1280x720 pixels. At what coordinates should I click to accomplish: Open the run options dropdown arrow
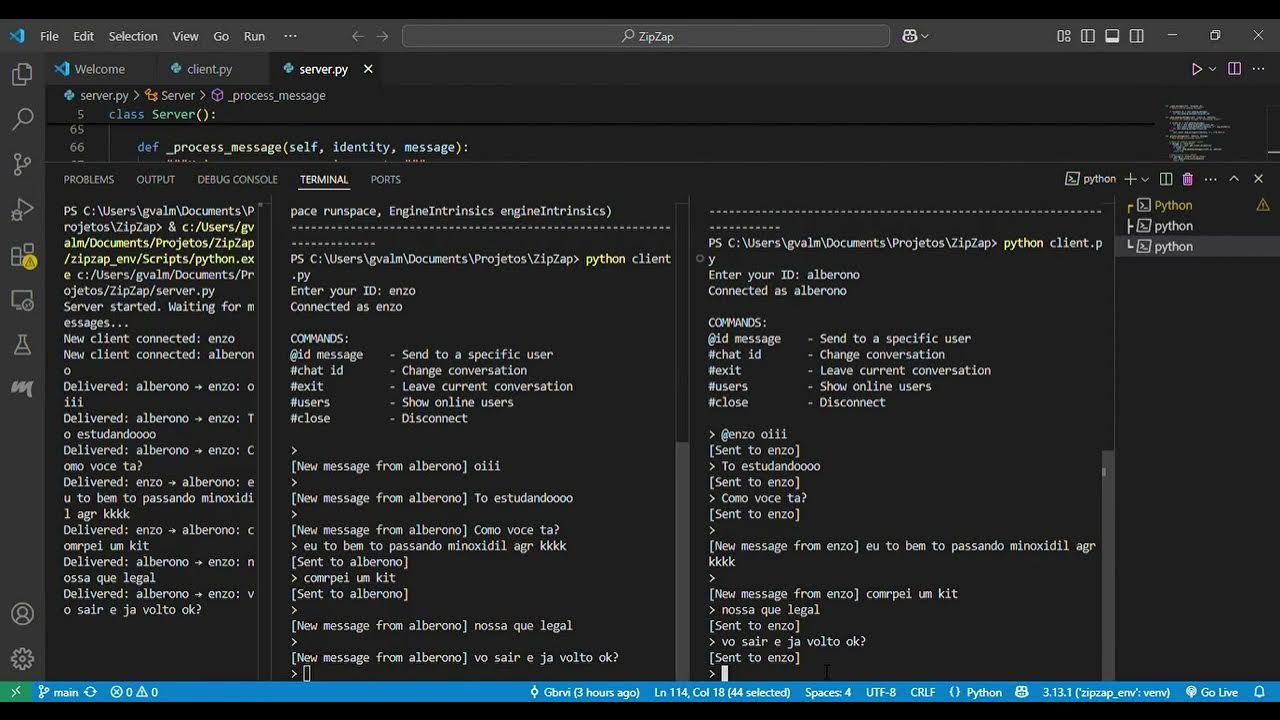coord(1213,69)
